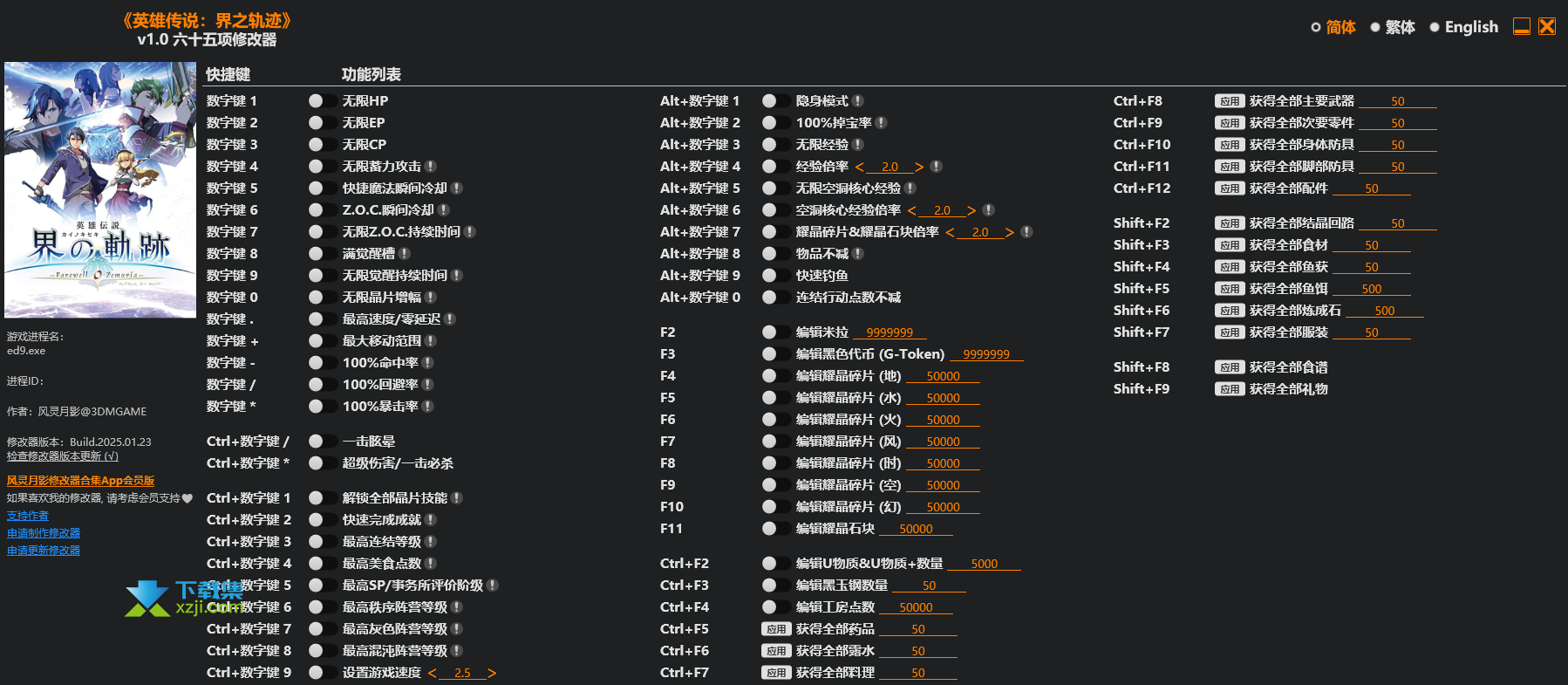This screenshot has height=685, width=1568.
Task: Select 简体 language option
Action: point(1333,27)
